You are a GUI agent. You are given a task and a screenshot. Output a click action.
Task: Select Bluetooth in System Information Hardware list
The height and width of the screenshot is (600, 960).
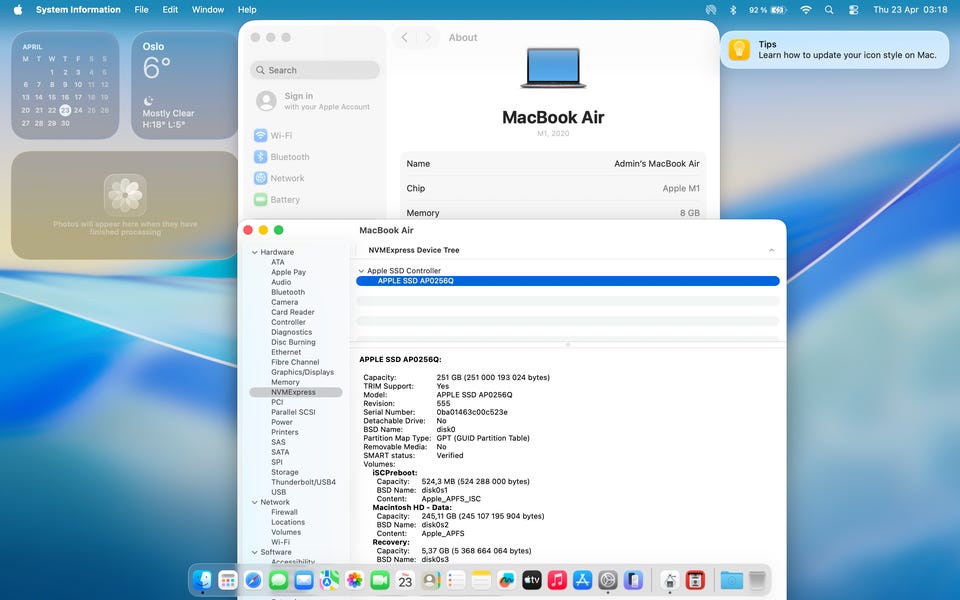pos(288,292)
